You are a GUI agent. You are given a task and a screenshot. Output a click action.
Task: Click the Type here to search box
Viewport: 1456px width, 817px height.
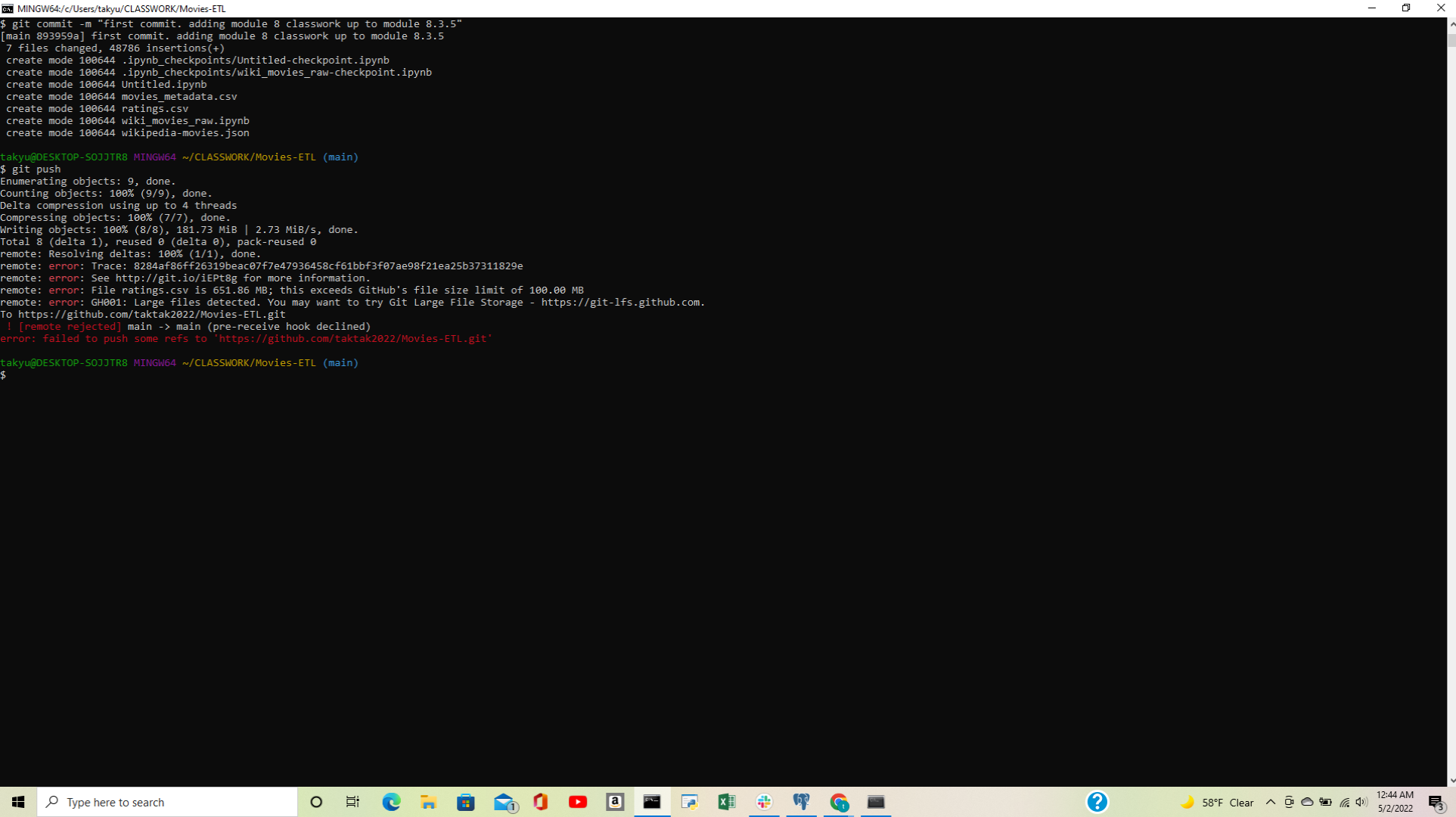(168, 802)
